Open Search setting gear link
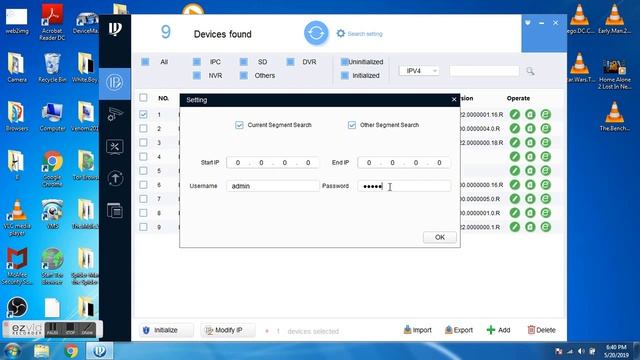640x360 pixels. [360, 33]
